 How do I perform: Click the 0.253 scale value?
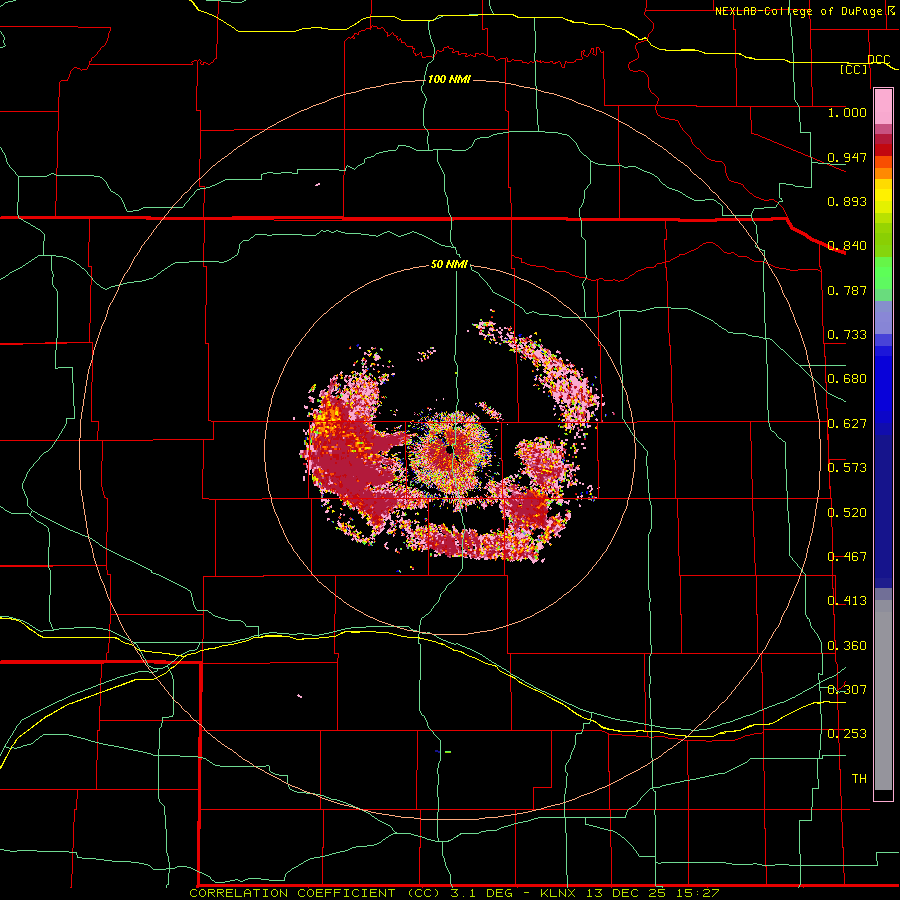(847, 734)
